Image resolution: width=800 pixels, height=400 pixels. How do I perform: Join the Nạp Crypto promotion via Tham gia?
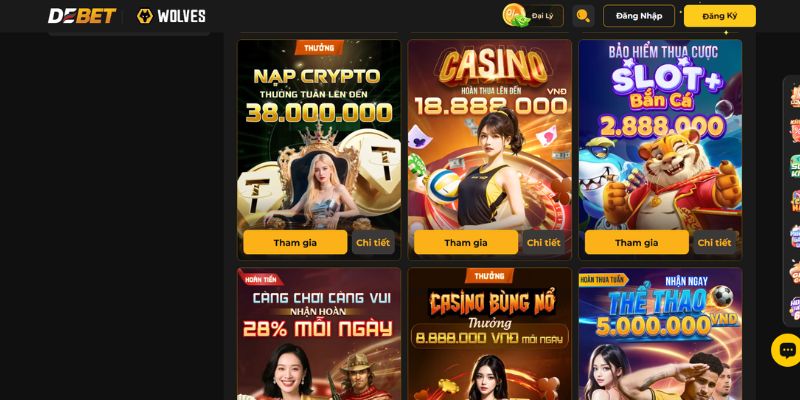tap(295, 242)
